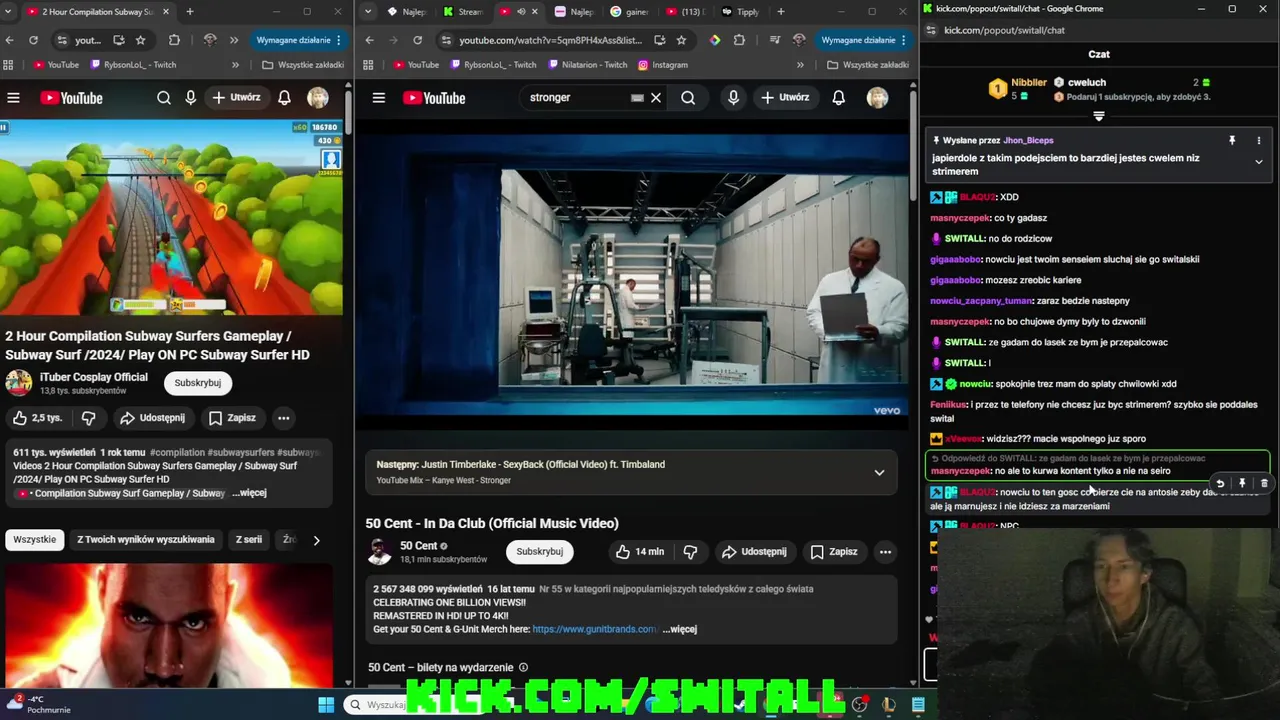Open pinned message three-dot options in chat
The width and height of the screenshot is (1280, 720).
pos(1259,141)
